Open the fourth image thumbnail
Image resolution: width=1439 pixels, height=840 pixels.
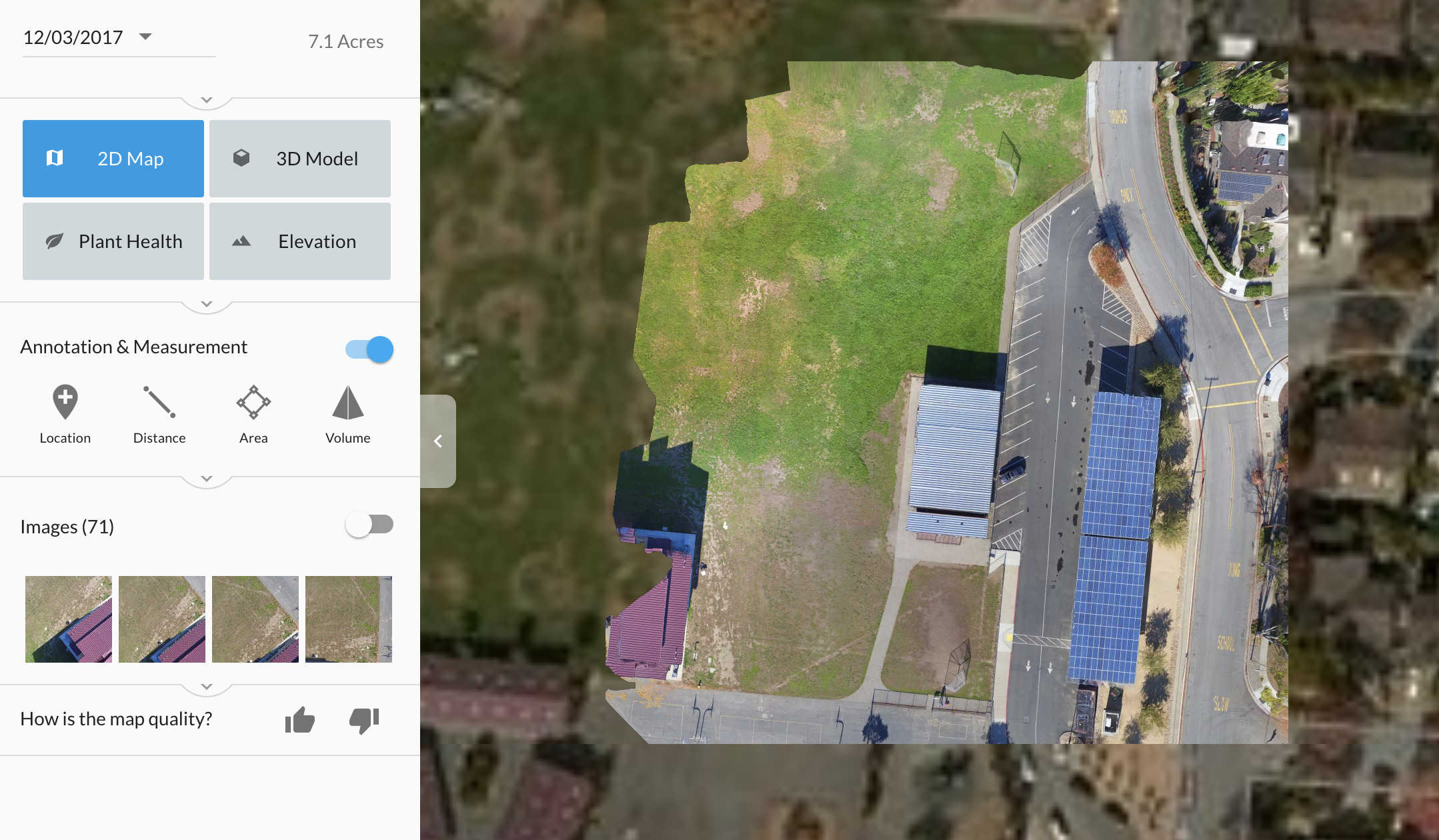pyautogui.click(x=348, y=619)
